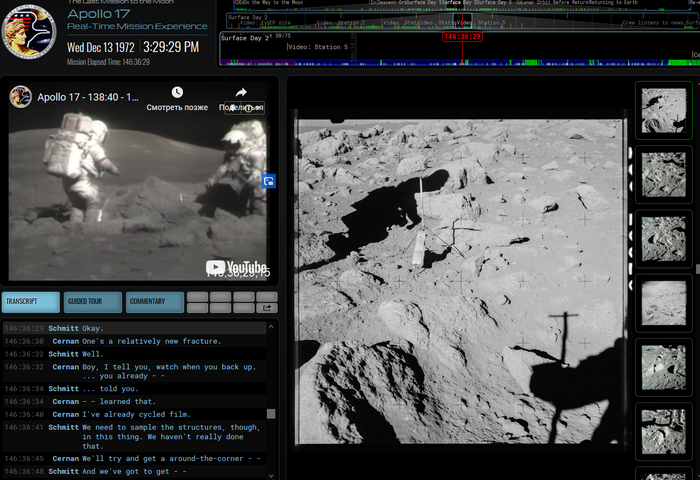Open the Commentary tab
Viewport: 700px width, 480px height.
tap(154, 302)
